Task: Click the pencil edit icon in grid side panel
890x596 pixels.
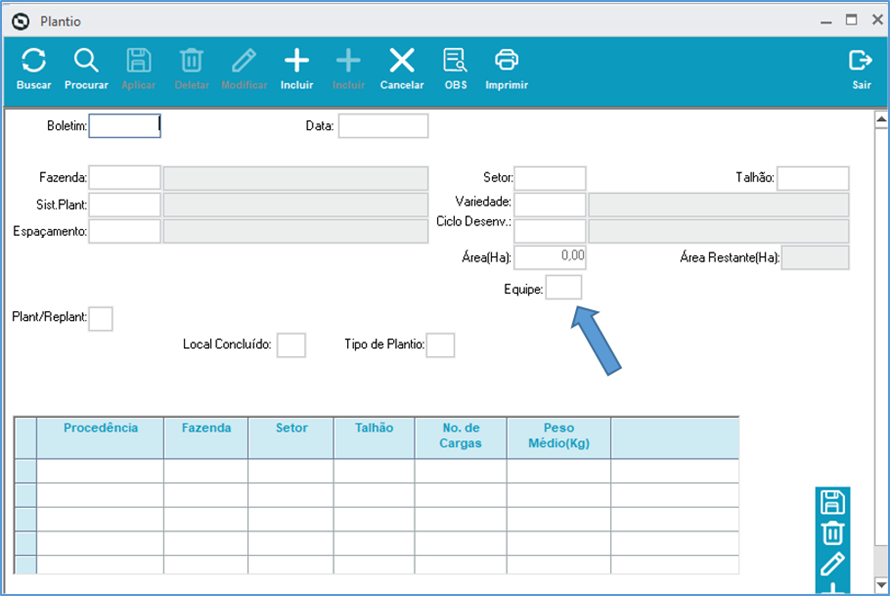Action: point(833,564)
